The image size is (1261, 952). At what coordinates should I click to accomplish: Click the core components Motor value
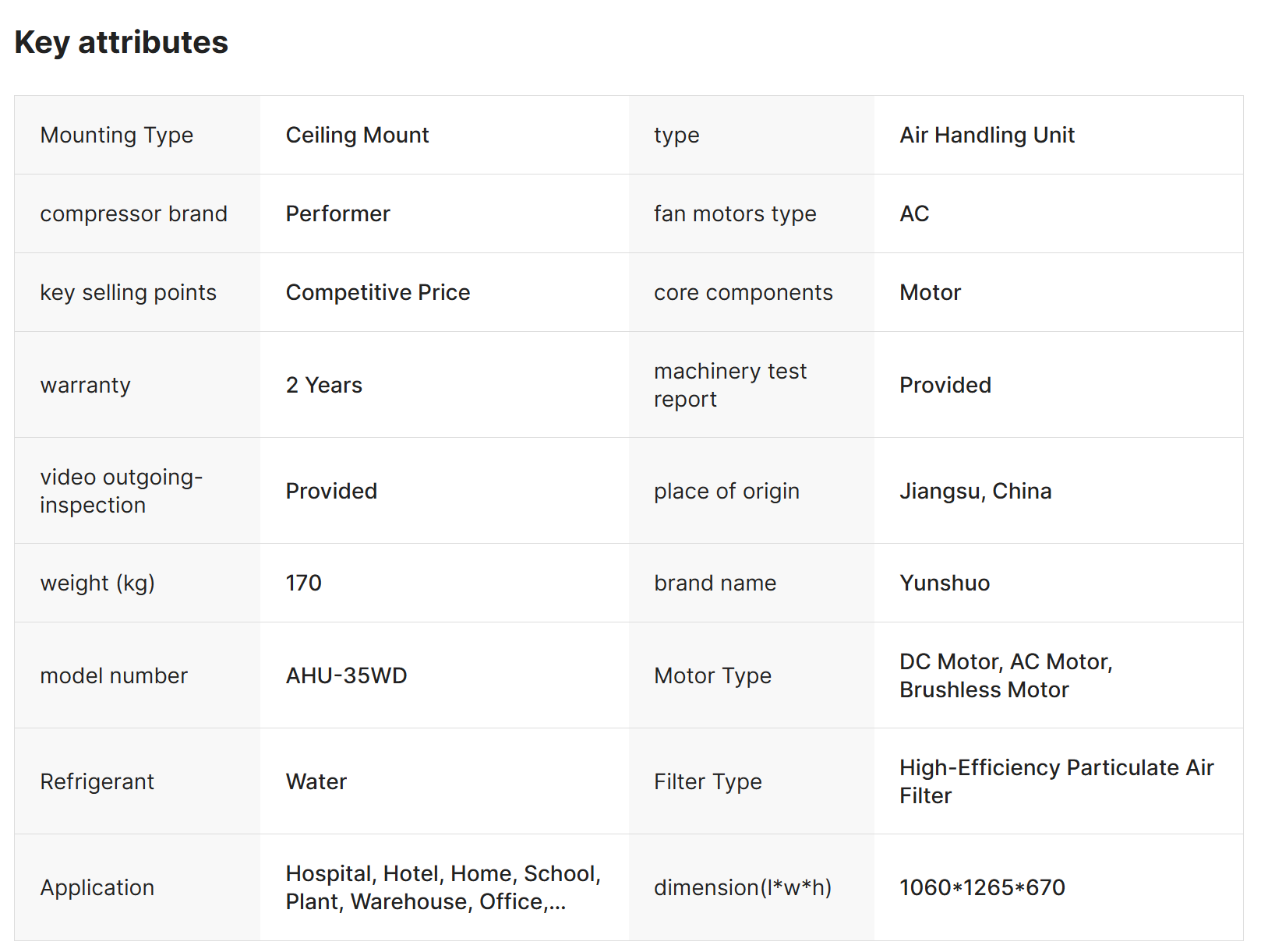point(930,292)
